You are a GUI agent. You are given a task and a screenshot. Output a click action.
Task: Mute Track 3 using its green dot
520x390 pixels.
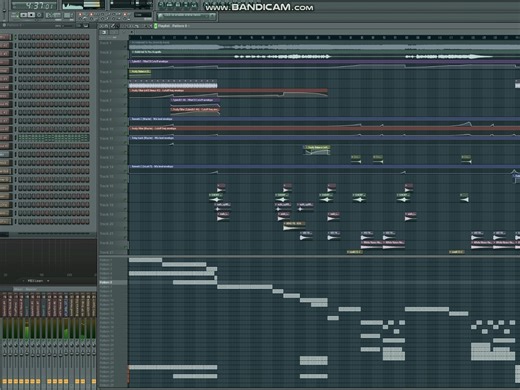pyautogui.click(x=126, y=65)
